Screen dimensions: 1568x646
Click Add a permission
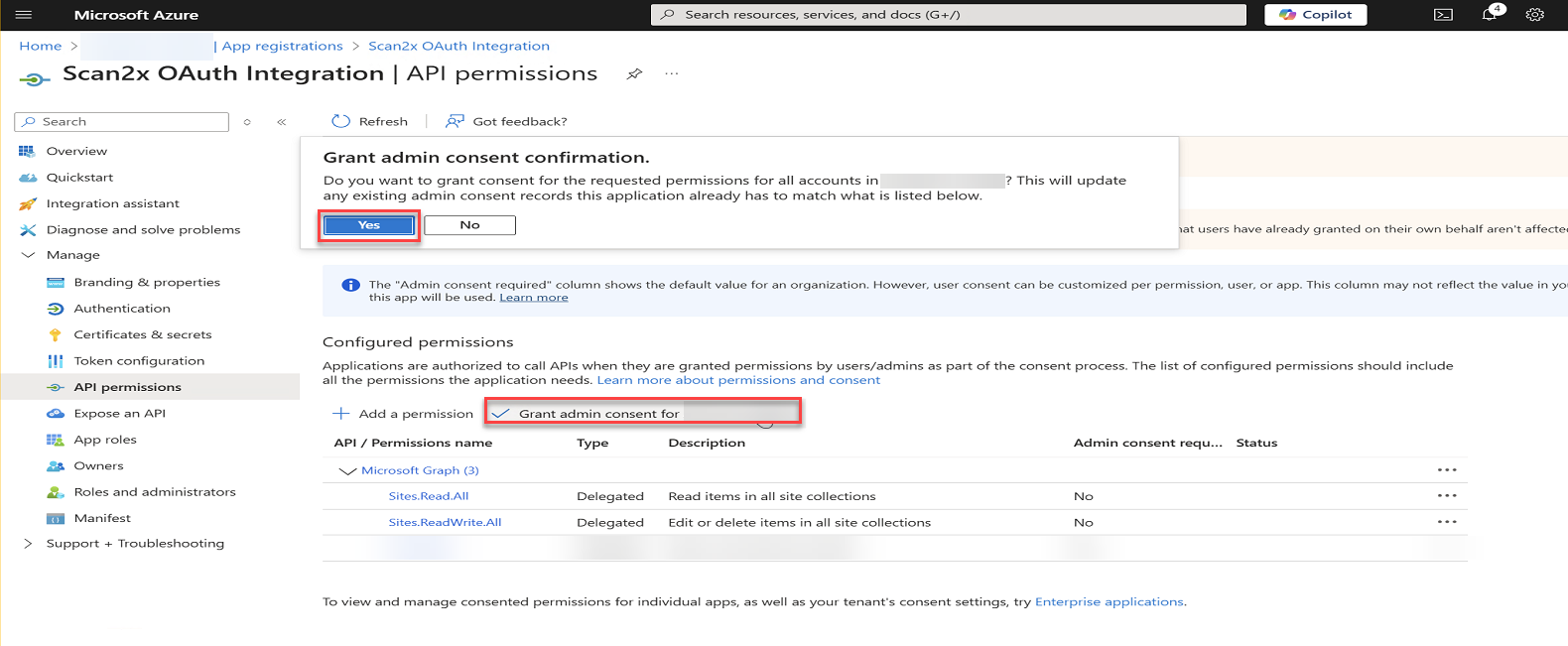(403, 414)
